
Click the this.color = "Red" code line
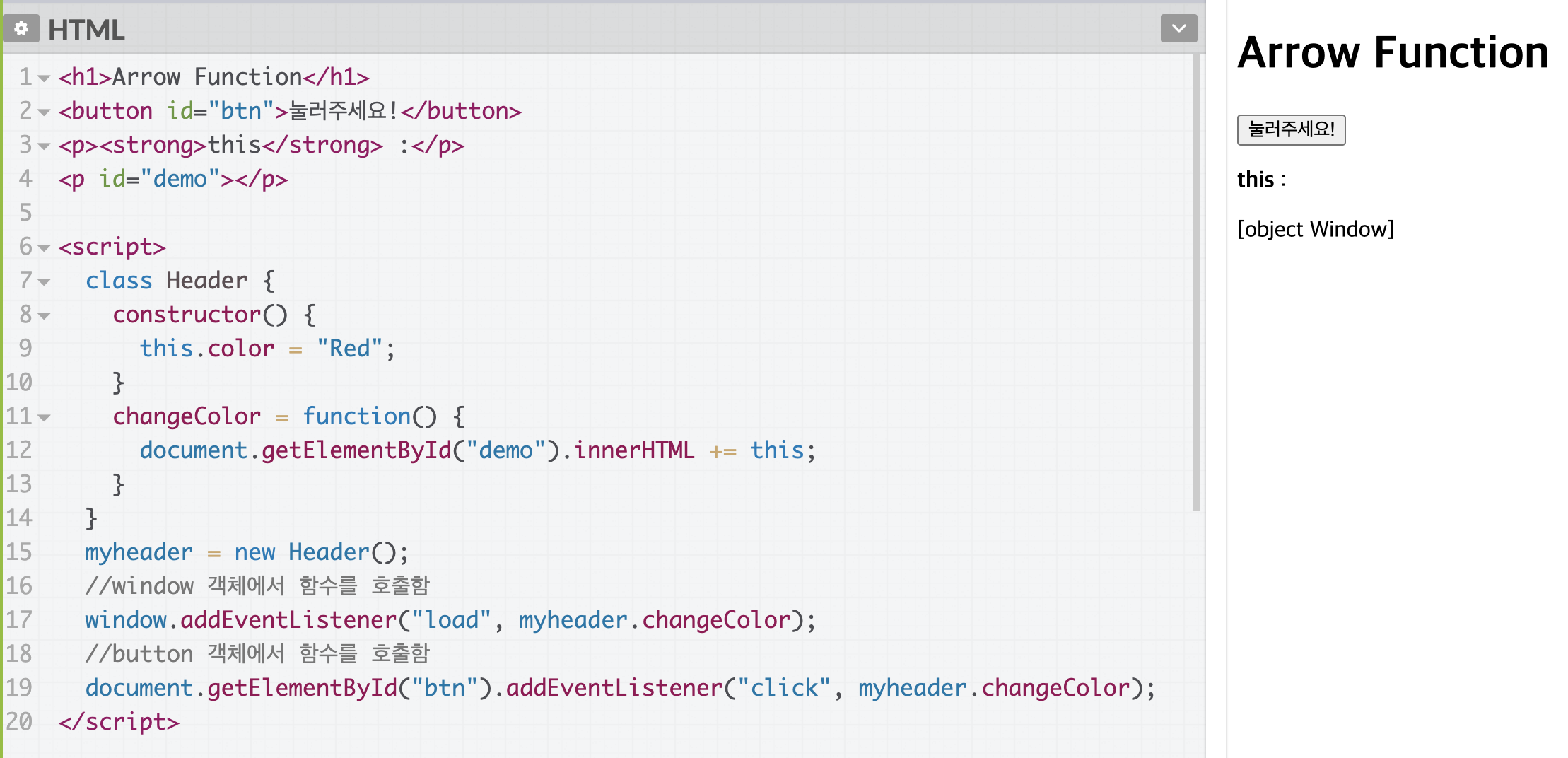(x=267, y=348)
